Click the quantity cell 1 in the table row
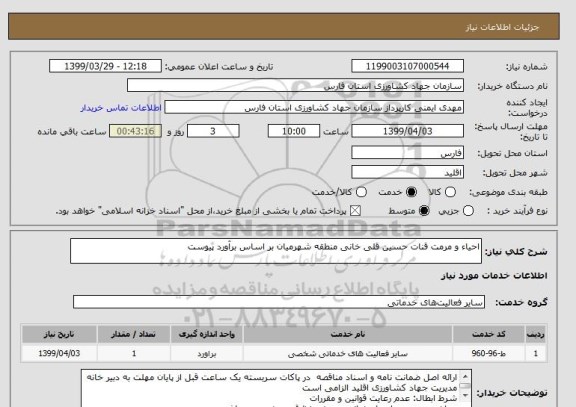The width and height of the screenshot is (576, 407). pos(134,354)
